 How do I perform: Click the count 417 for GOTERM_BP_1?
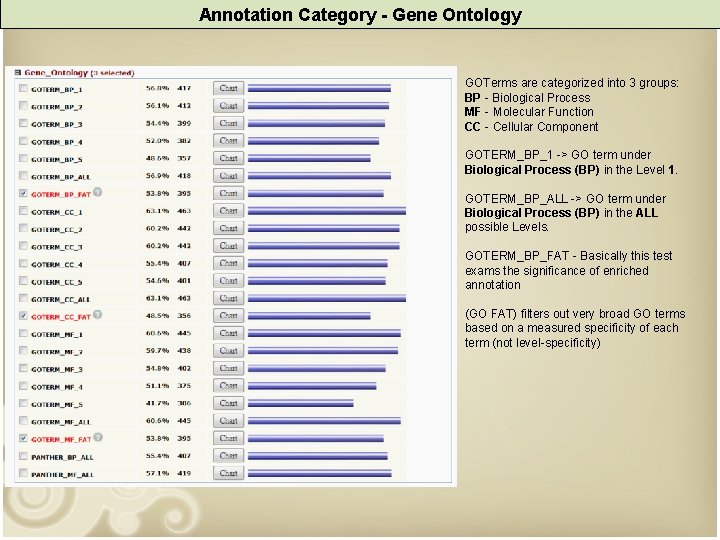[x=184, y=88]
